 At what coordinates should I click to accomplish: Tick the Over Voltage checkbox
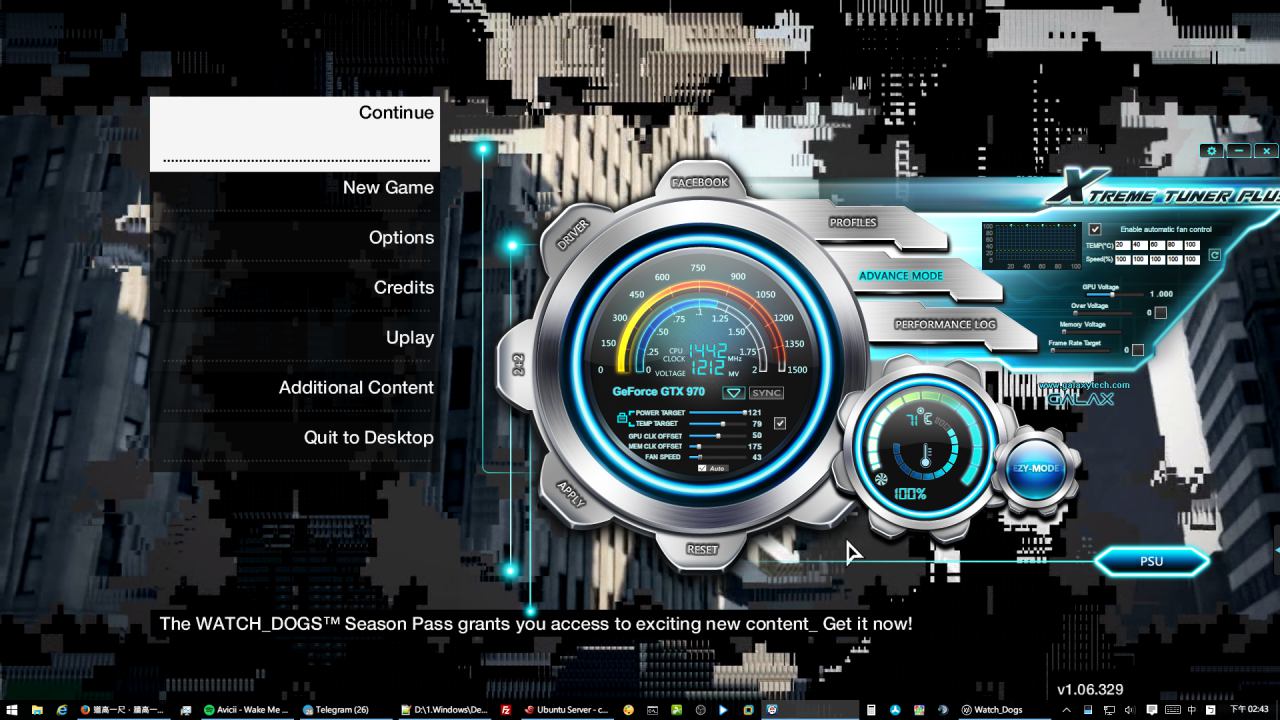point(1160,312)
